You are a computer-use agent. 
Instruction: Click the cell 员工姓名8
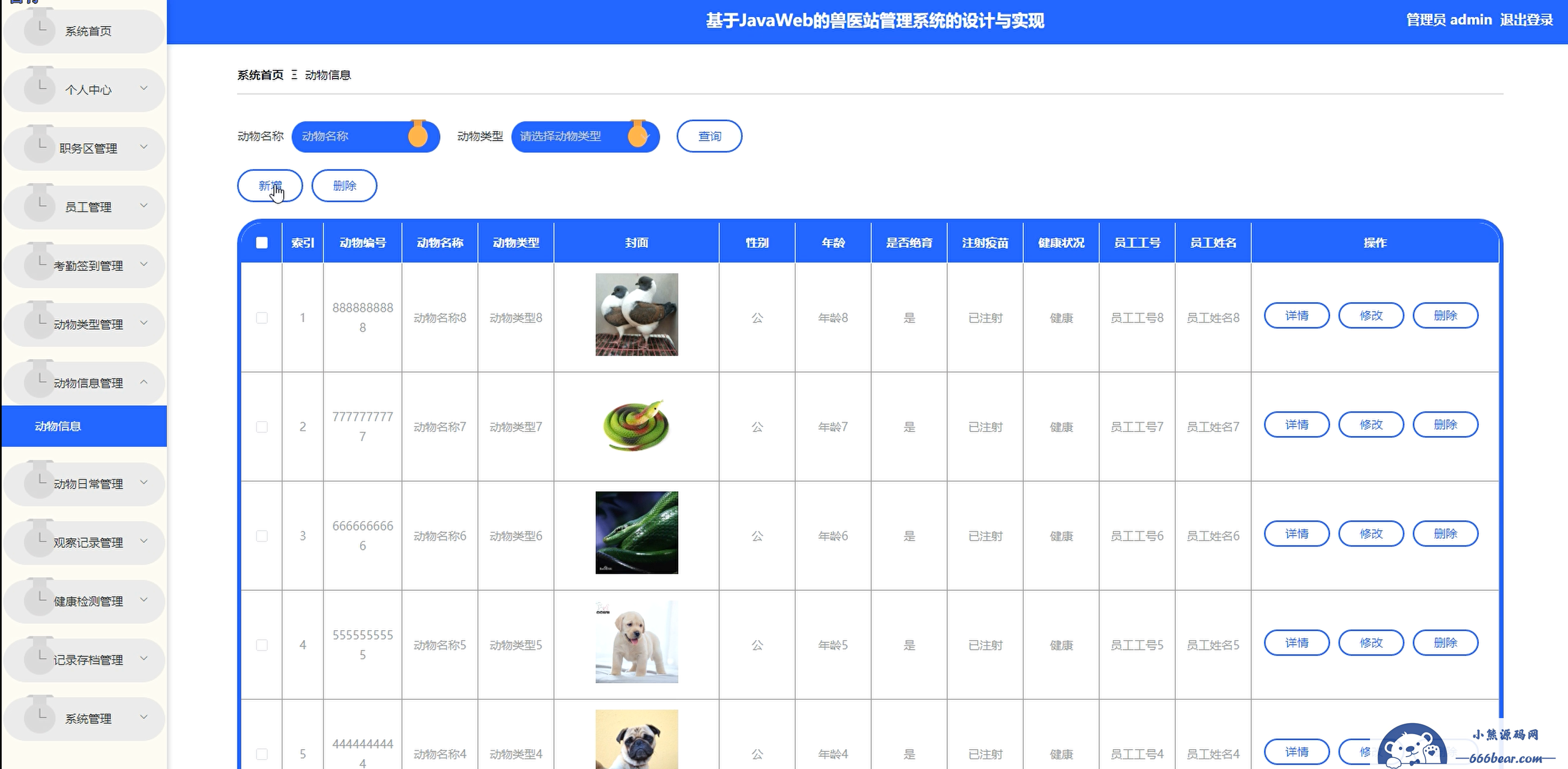pyautogui.click(x=1212, y=318)
